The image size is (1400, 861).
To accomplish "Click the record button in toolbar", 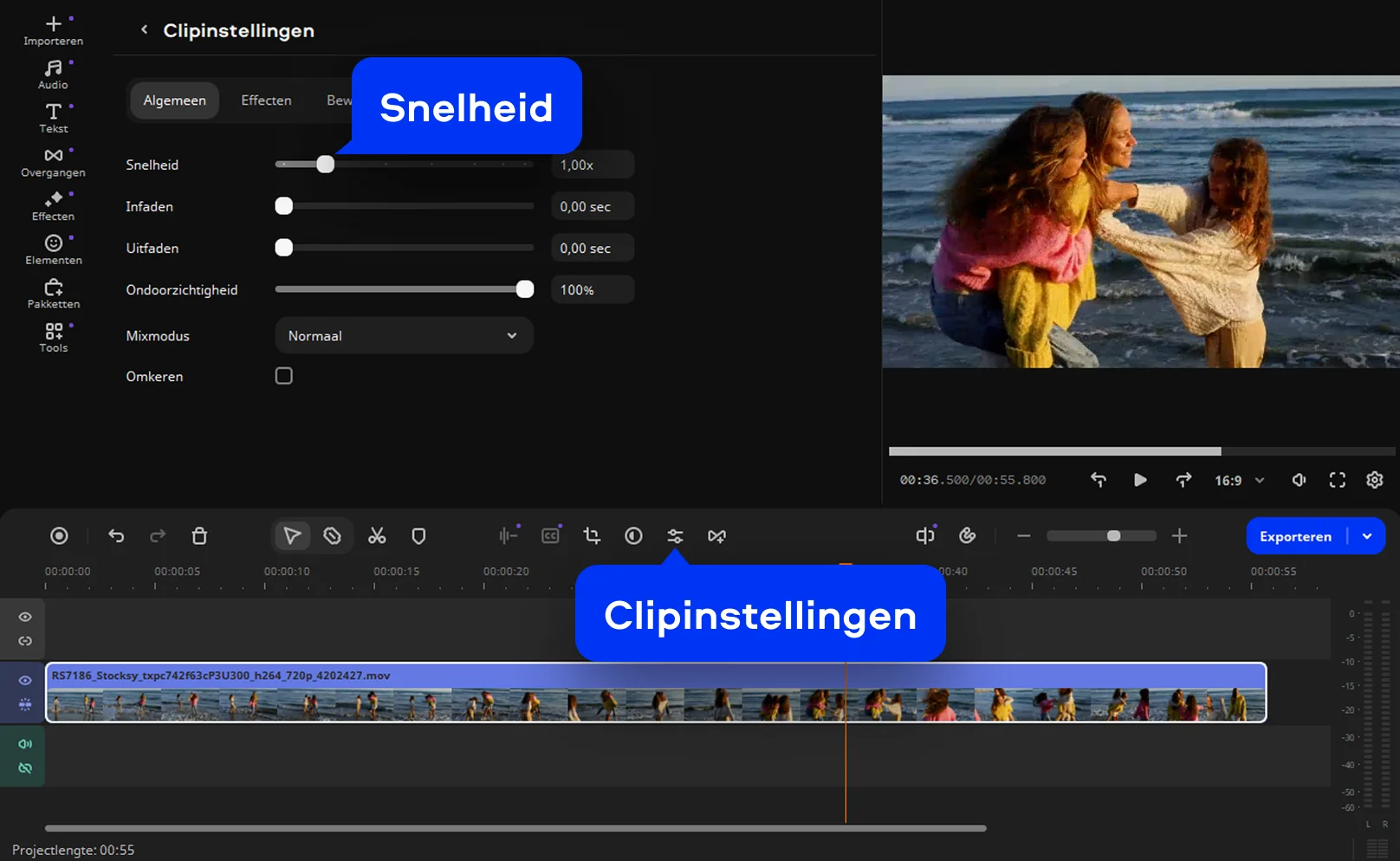I will tap(59, 536).
